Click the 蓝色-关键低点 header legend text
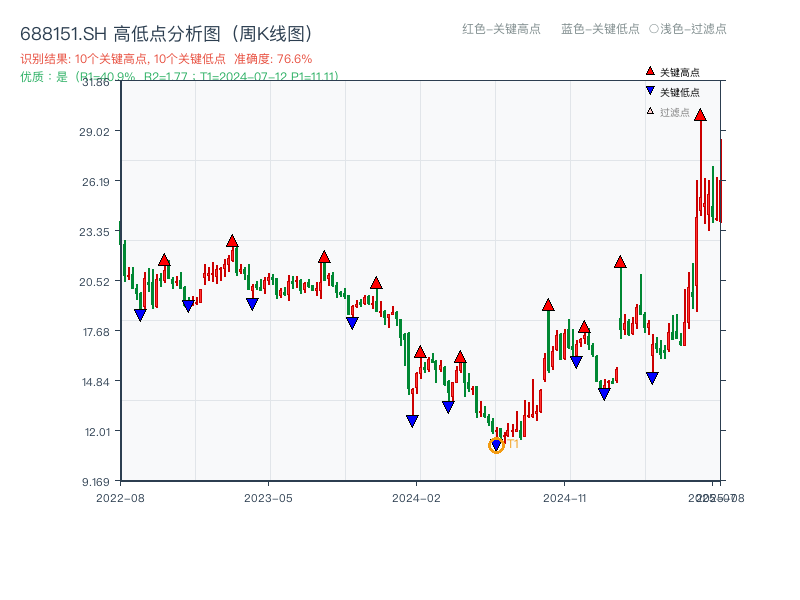The height and width of the screenshot is (600, 800). [600, 29]
